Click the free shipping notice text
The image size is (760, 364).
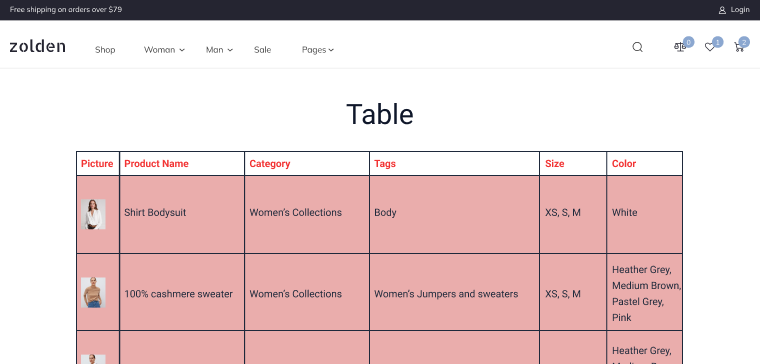(x=66, y=9)
